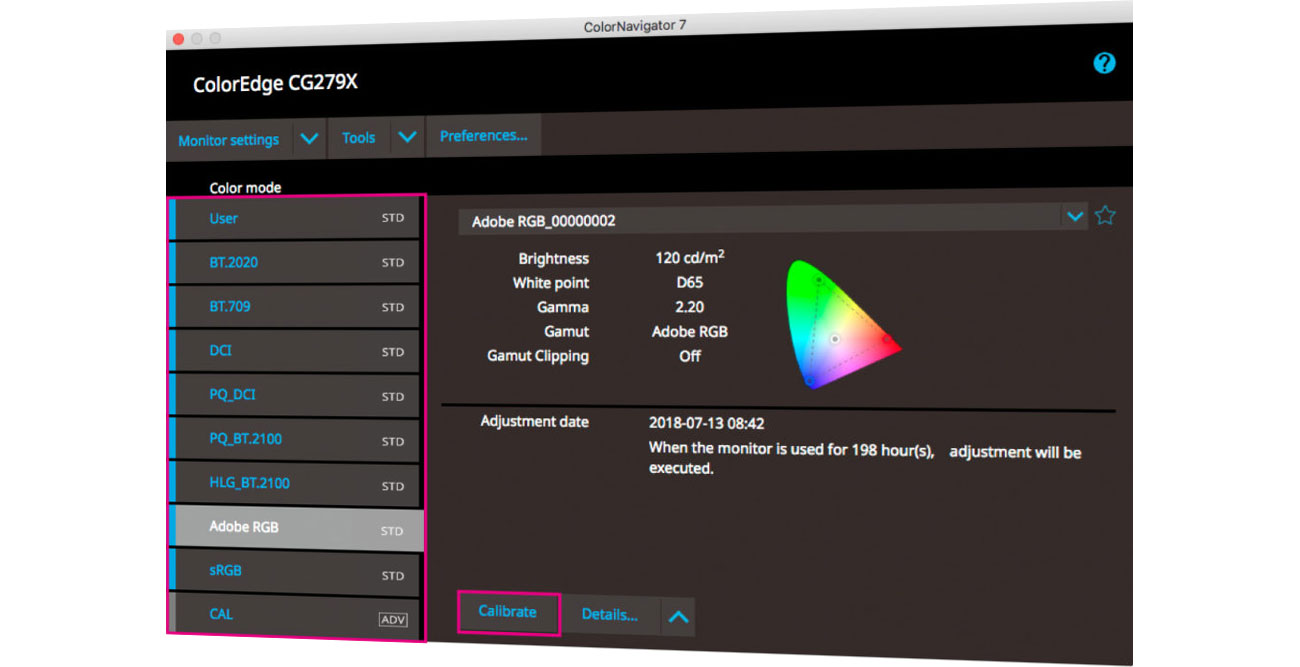
Task: Open the Tools menu
Action: pyautogui.click(x=358, y=137)
